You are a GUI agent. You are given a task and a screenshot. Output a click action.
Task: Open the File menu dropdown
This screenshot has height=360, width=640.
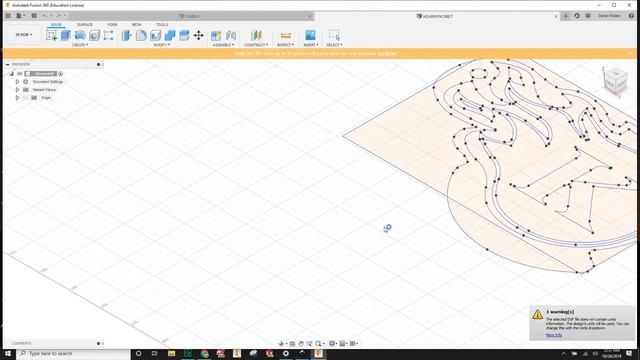click(20, 16)
